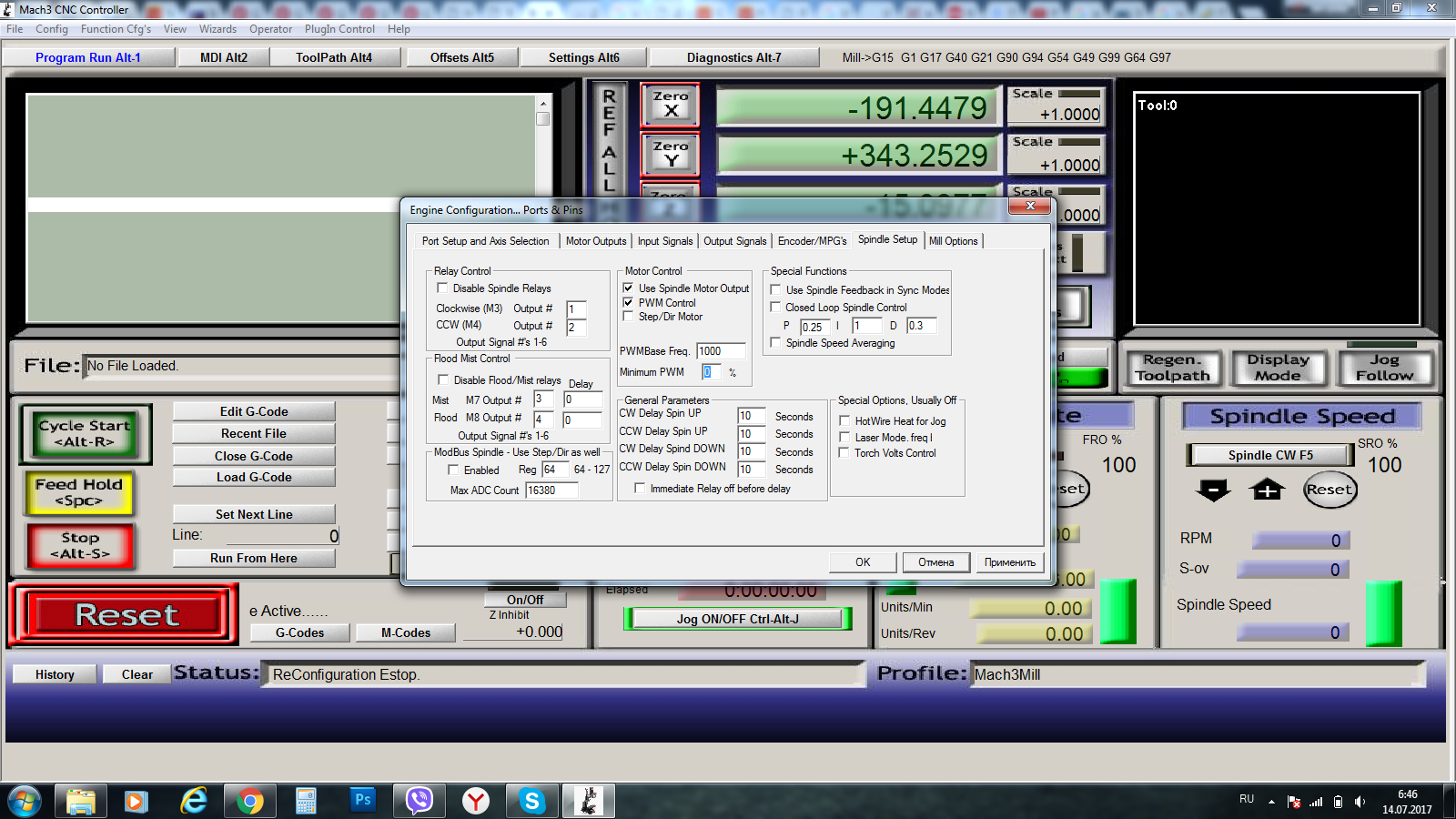The image size is (1456, 819).
Task: Switch to Port Setup and Axis Selection tab
Action: click(486, 241)
